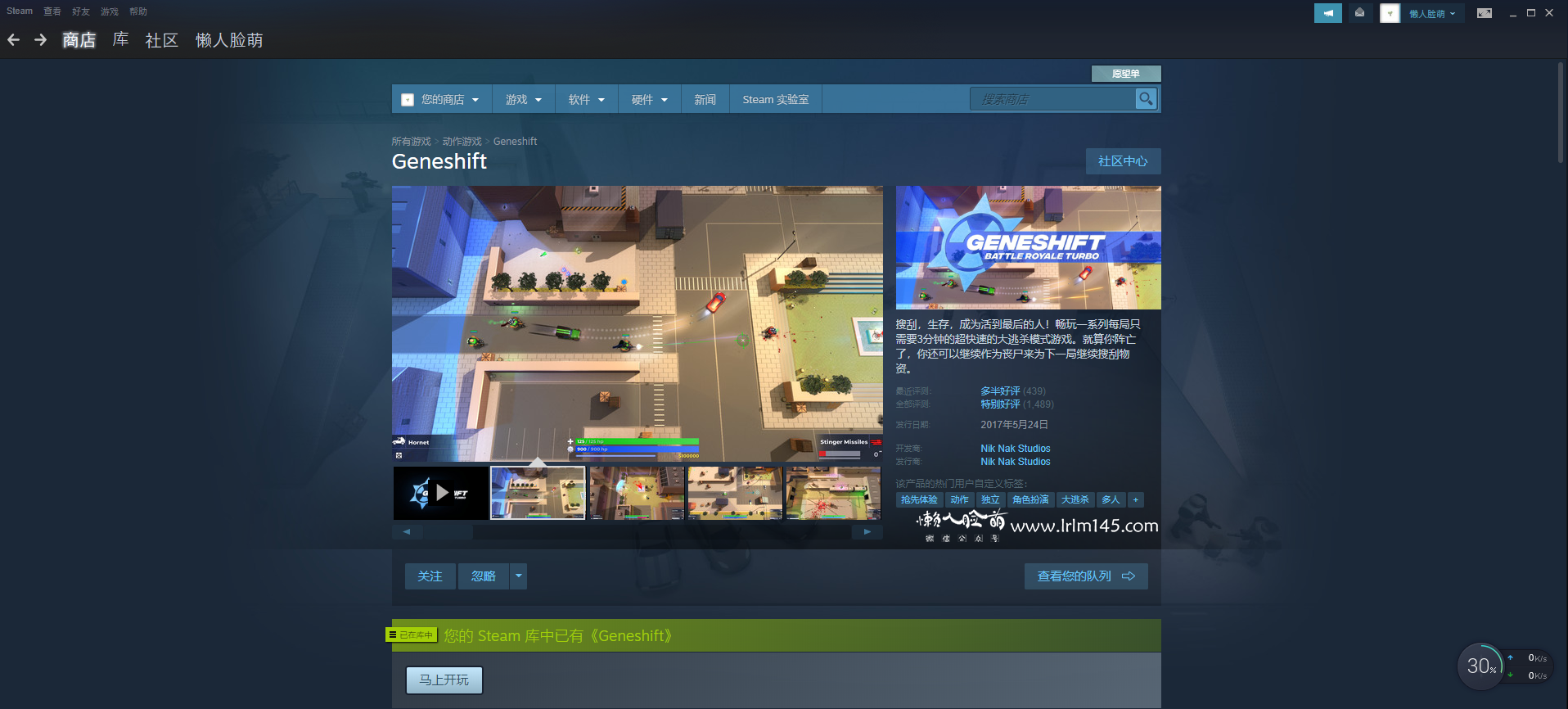Open the Steam menu

[20, 11]
